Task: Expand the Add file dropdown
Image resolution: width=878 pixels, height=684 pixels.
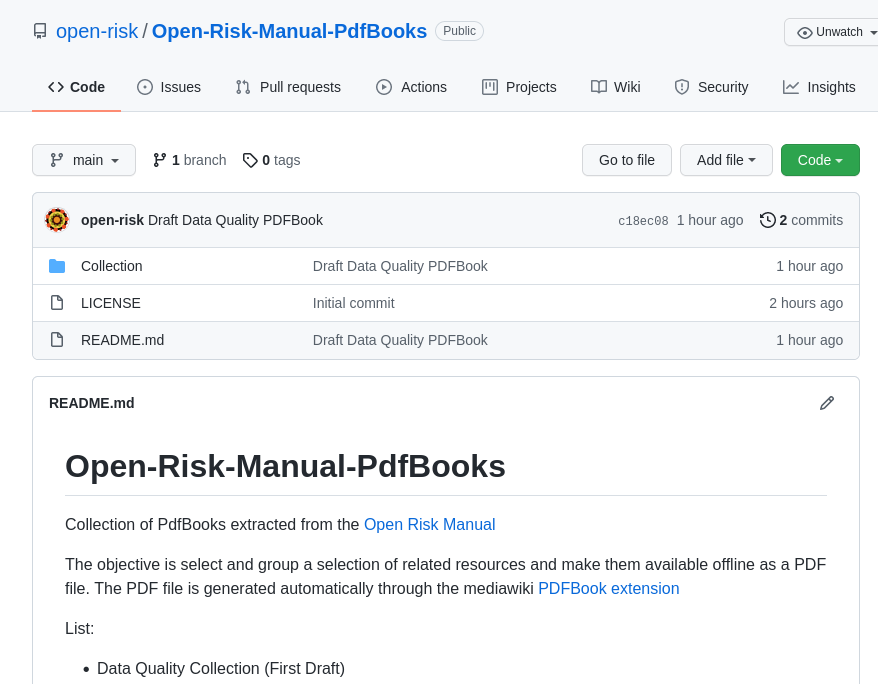Action: pos(726,160)
